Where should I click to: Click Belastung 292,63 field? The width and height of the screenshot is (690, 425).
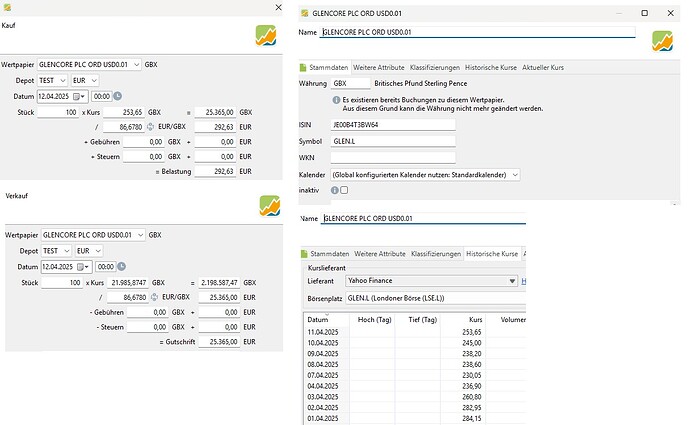coord(215,171)
